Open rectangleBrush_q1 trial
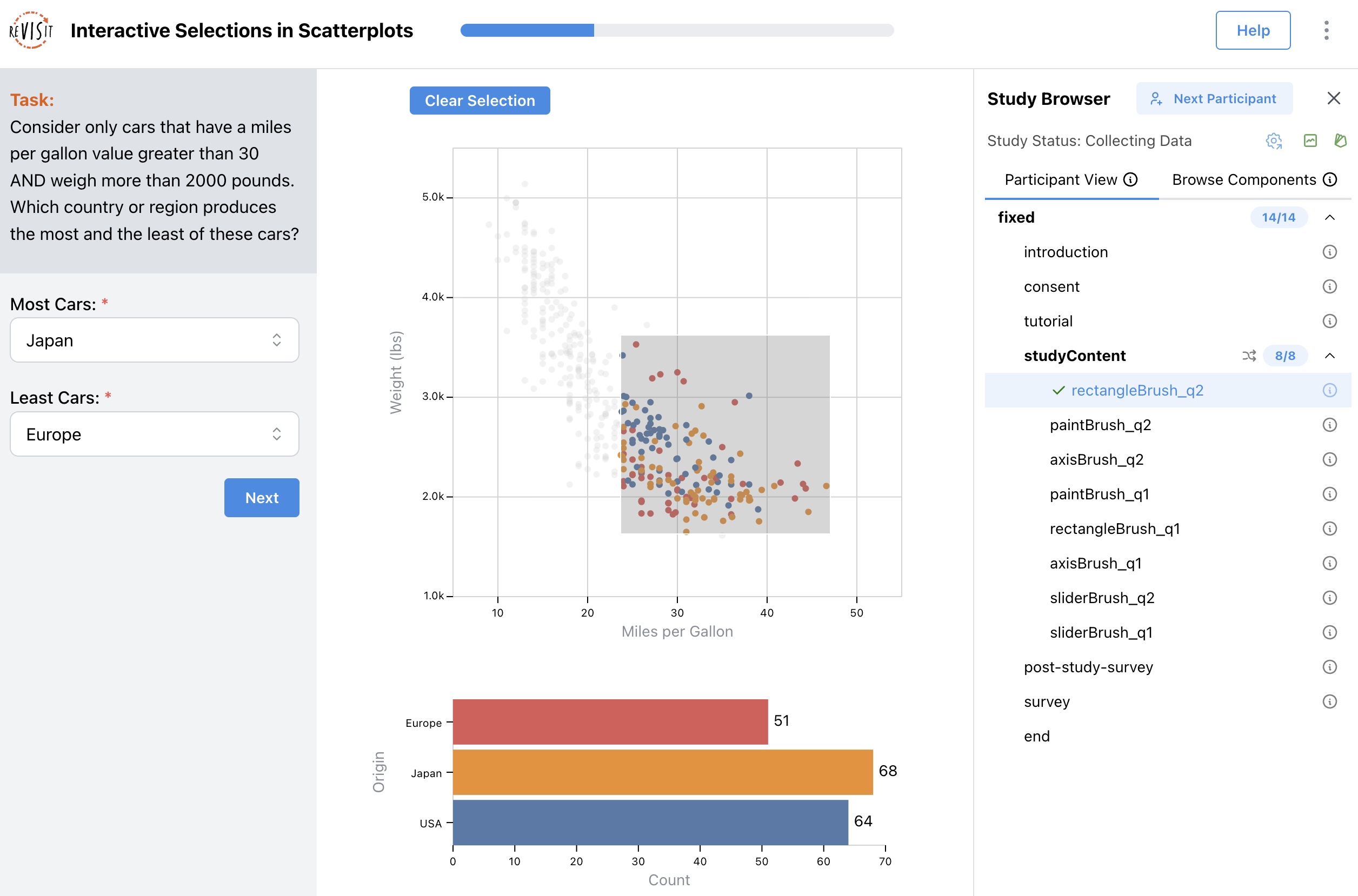Viewport: 1358px width, 896px height. click(1115, 529)
